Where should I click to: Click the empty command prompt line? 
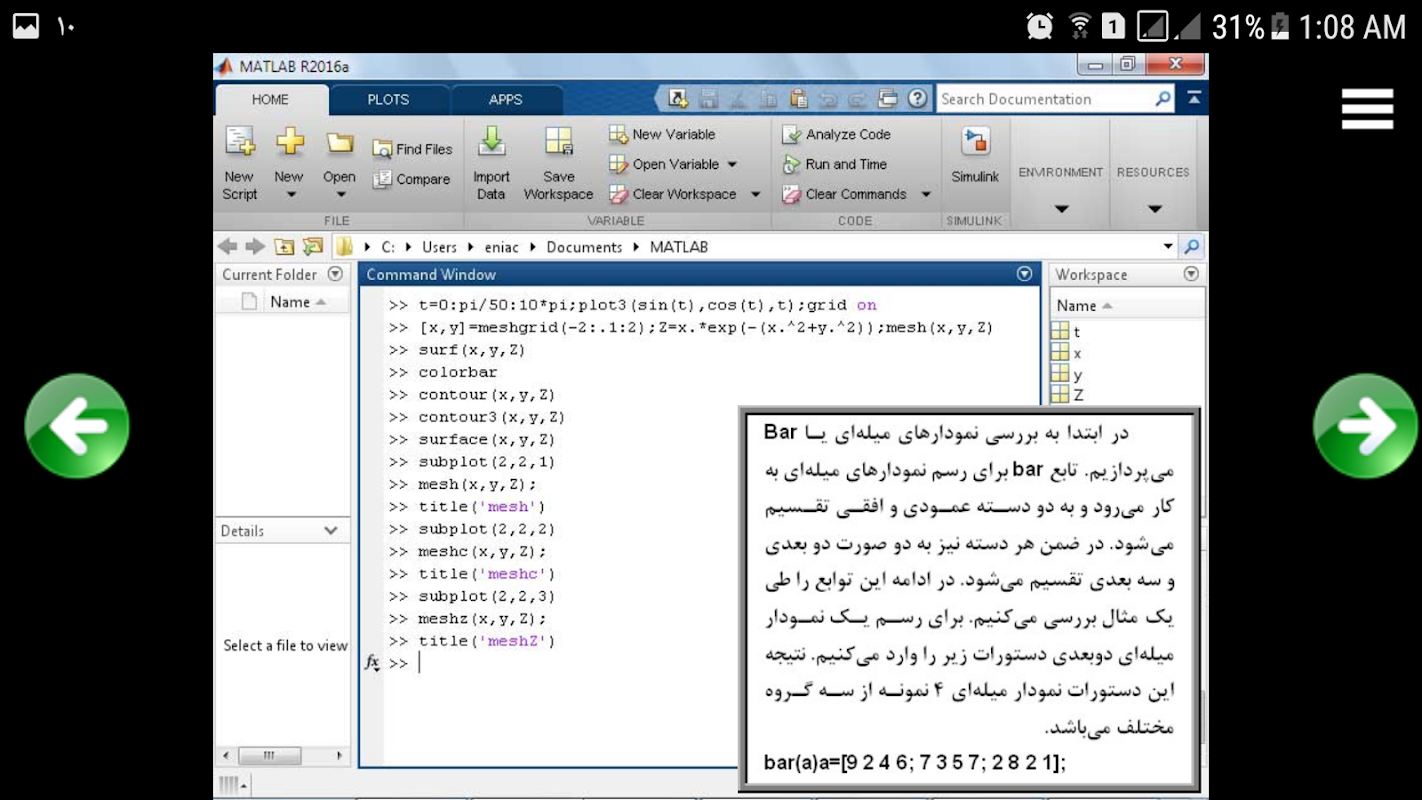coord(712,663)
